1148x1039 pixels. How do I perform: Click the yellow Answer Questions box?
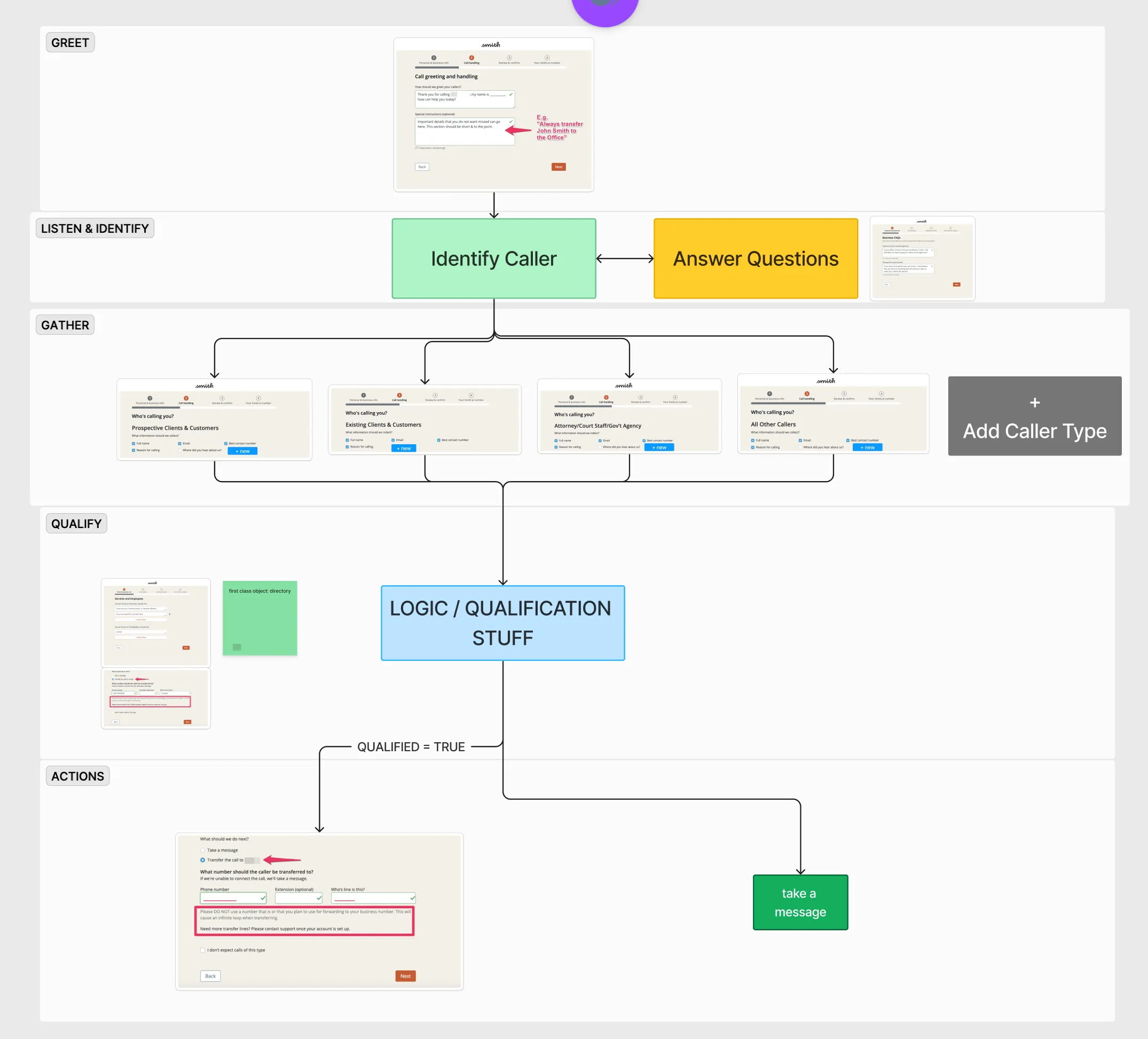[x=756, y=258]
